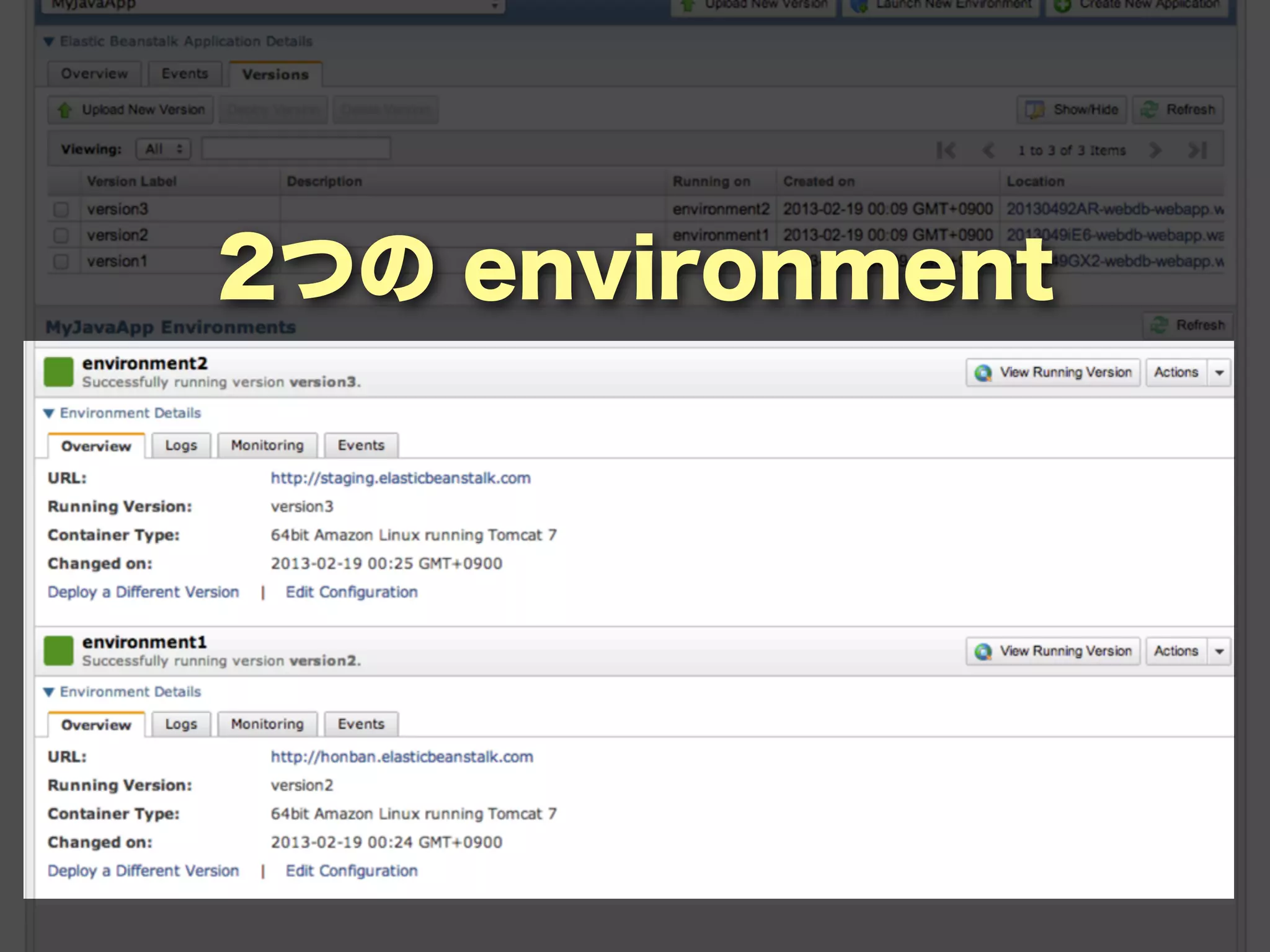Click Edit Configuration for environment2
This screenshot has height=952, width=1270.
(352, 593)
